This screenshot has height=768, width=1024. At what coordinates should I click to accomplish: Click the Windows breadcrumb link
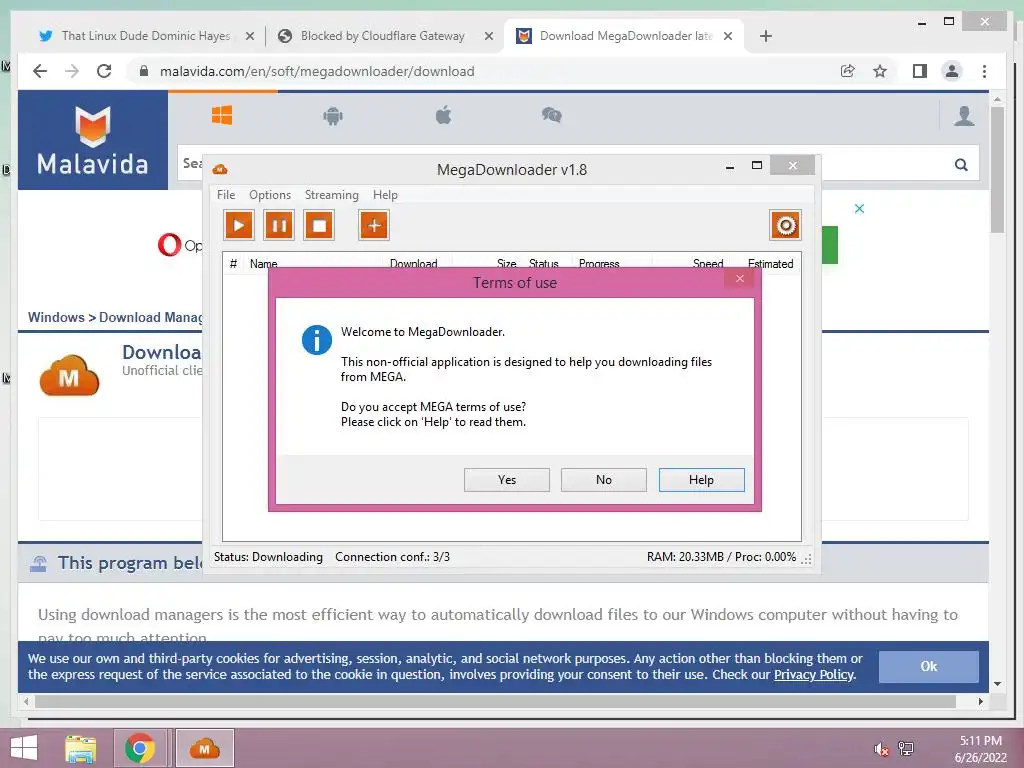click(56, 317)
